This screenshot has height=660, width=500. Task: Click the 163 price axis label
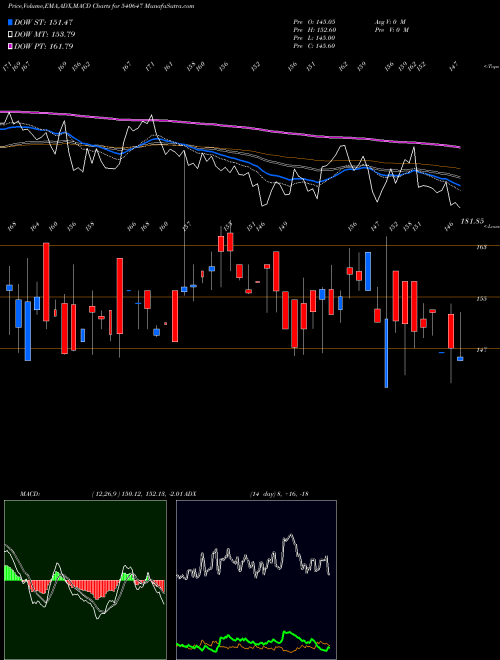[x=481, y=247]
